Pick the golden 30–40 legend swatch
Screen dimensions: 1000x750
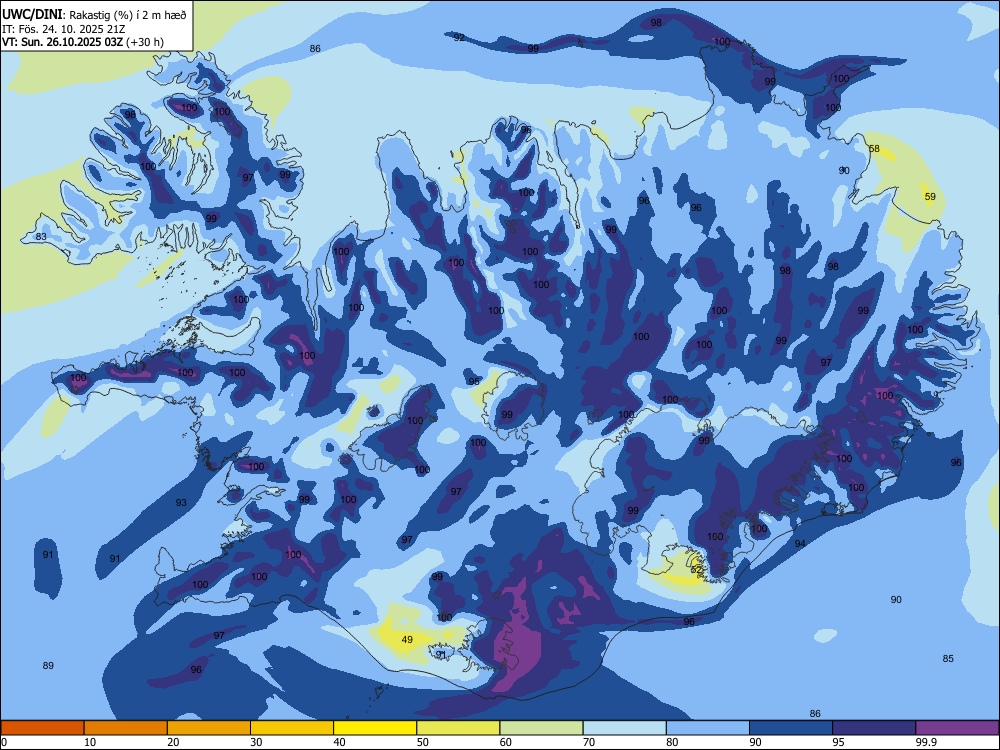(292, 728)
